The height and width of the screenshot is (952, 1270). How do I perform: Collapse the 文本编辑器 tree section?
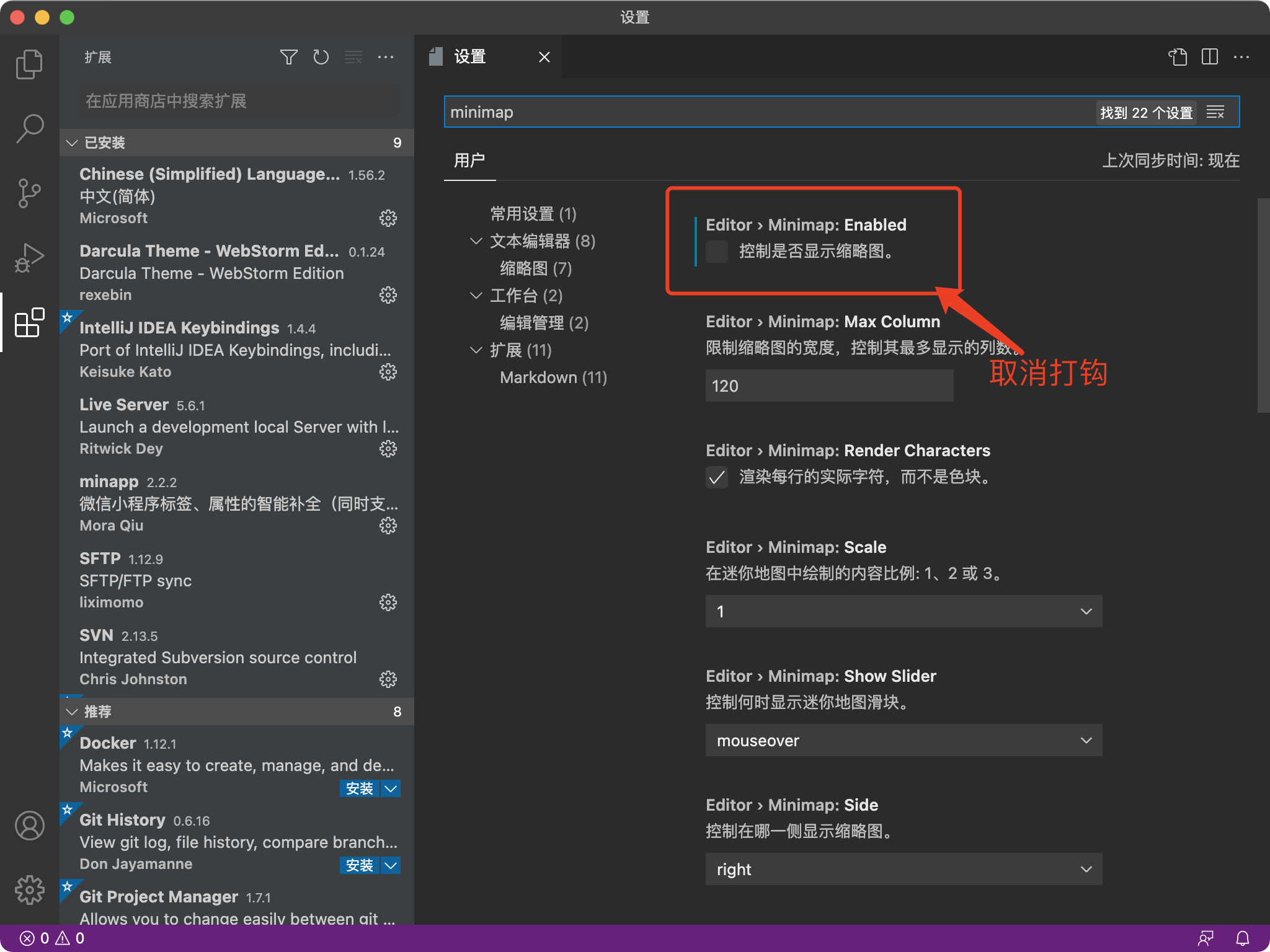point(476,241)
